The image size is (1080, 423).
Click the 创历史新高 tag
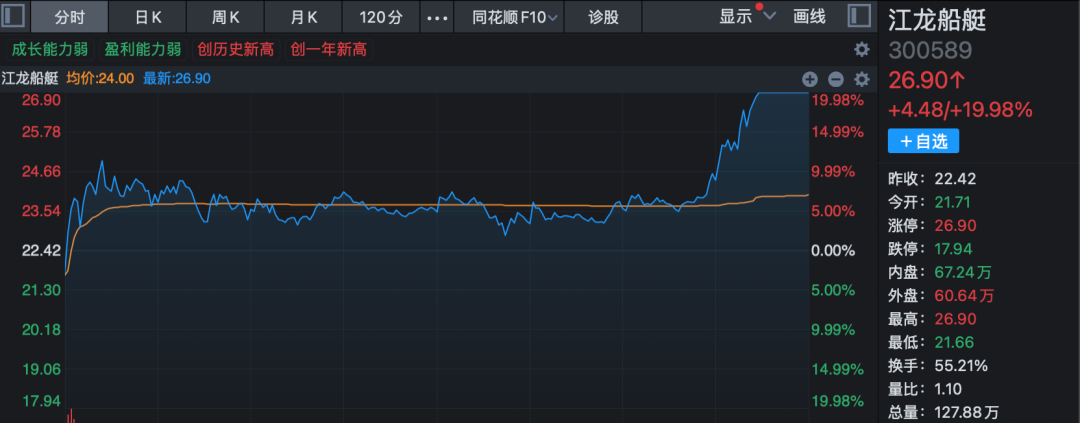click(x=235, y=49)
